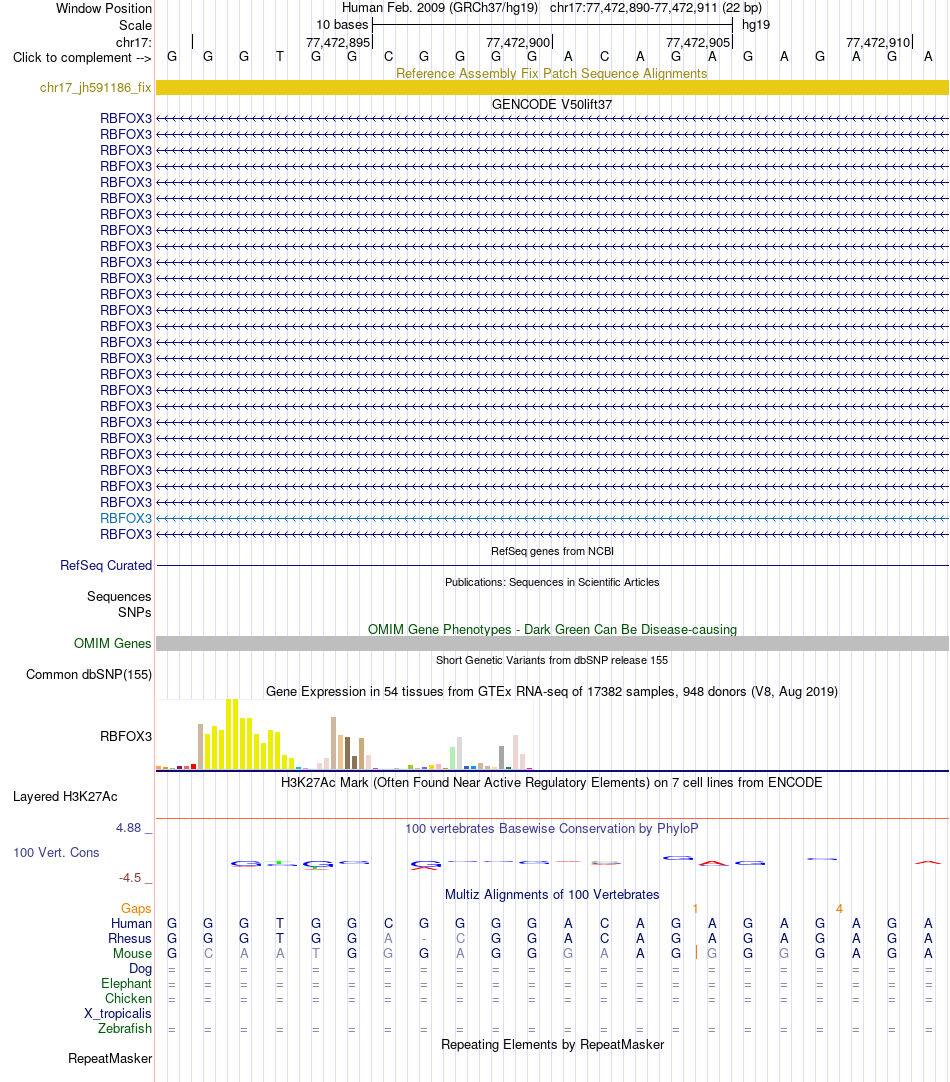Select the light-blue highlighted RBFOX3 transcript label

coord(126,518)
